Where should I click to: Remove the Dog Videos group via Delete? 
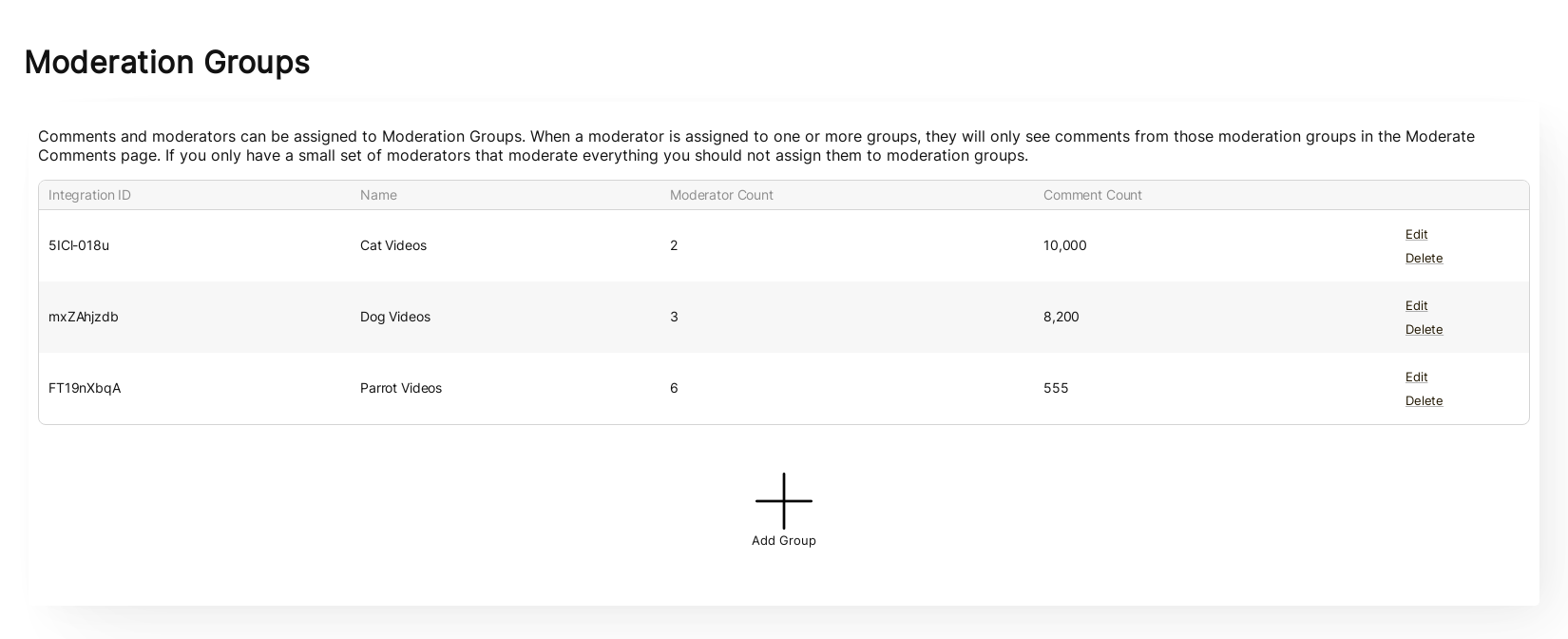pyautogui.click(x=1424, y=329)
